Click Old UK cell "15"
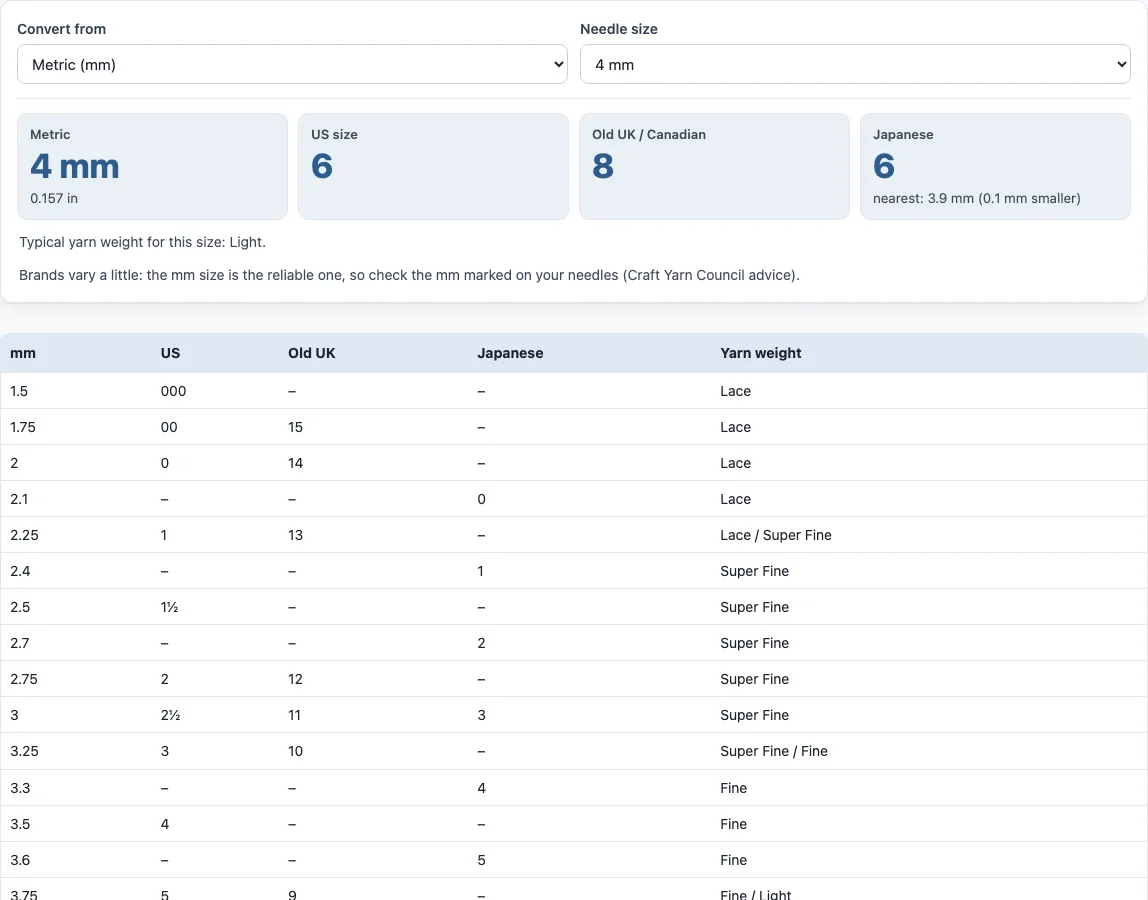 pos(296,427)
